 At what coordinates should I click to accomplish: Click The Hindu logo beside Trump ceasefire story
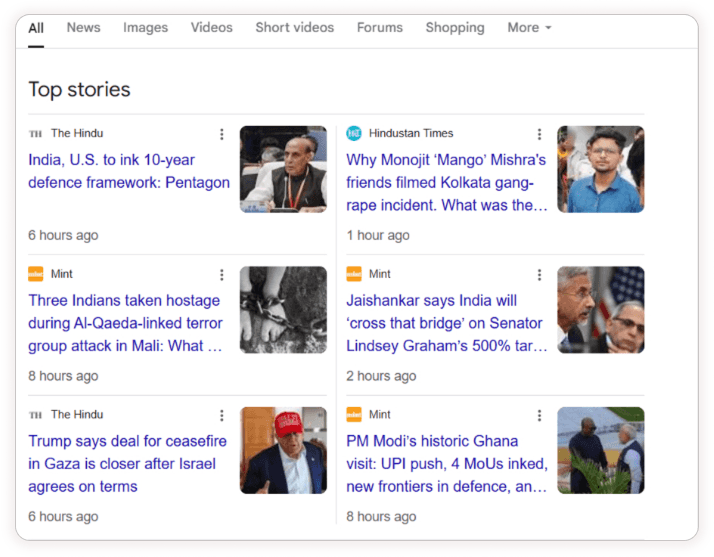pos(36,414)
